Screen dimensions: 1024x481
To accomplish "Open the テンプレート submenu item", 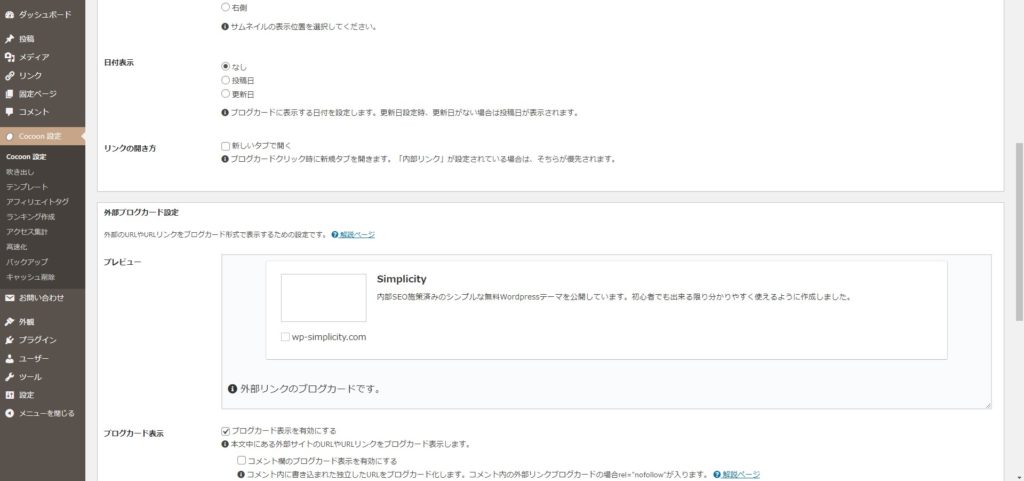I will (x=27, y=187).
